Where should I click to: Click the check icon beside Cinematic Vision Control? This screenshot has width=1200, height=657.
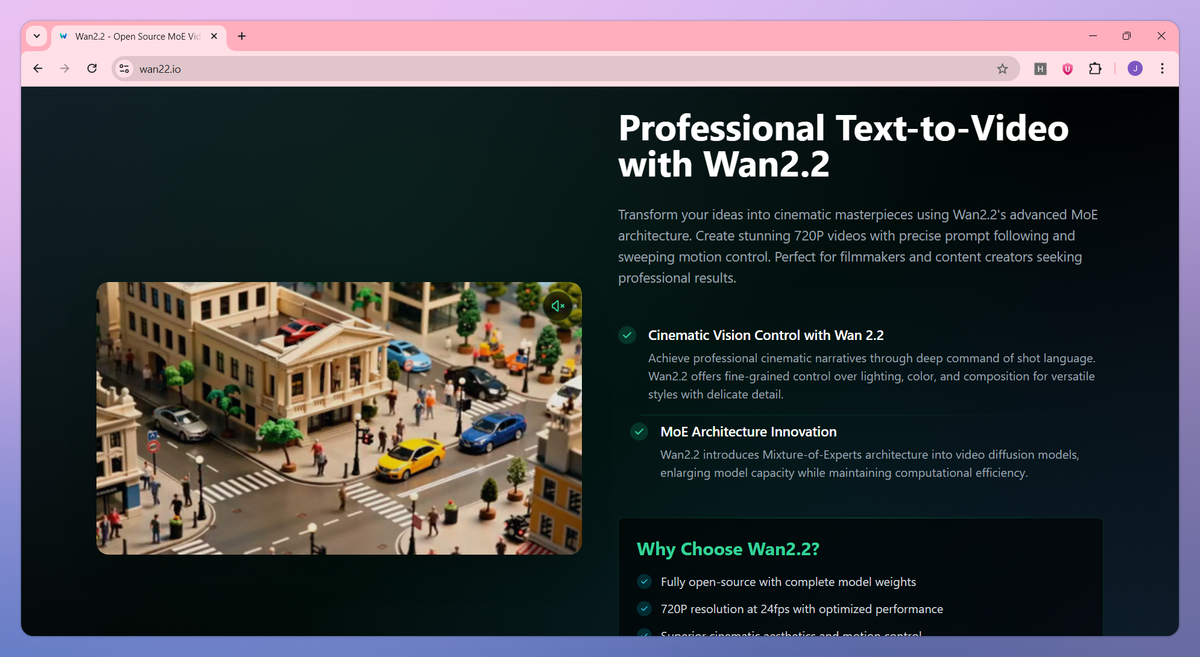coord(627,335)
